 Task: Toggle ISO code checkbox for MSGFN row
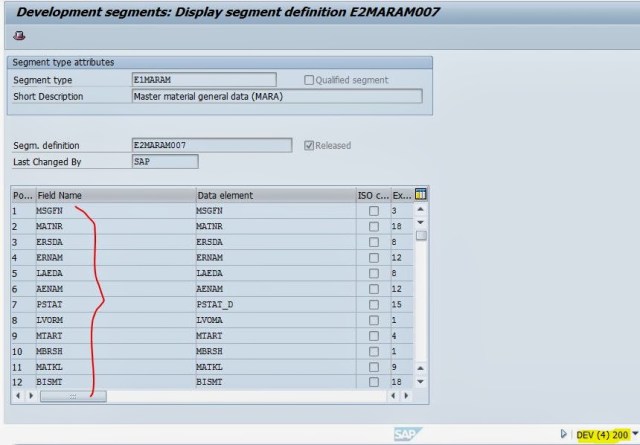(373, 211)
